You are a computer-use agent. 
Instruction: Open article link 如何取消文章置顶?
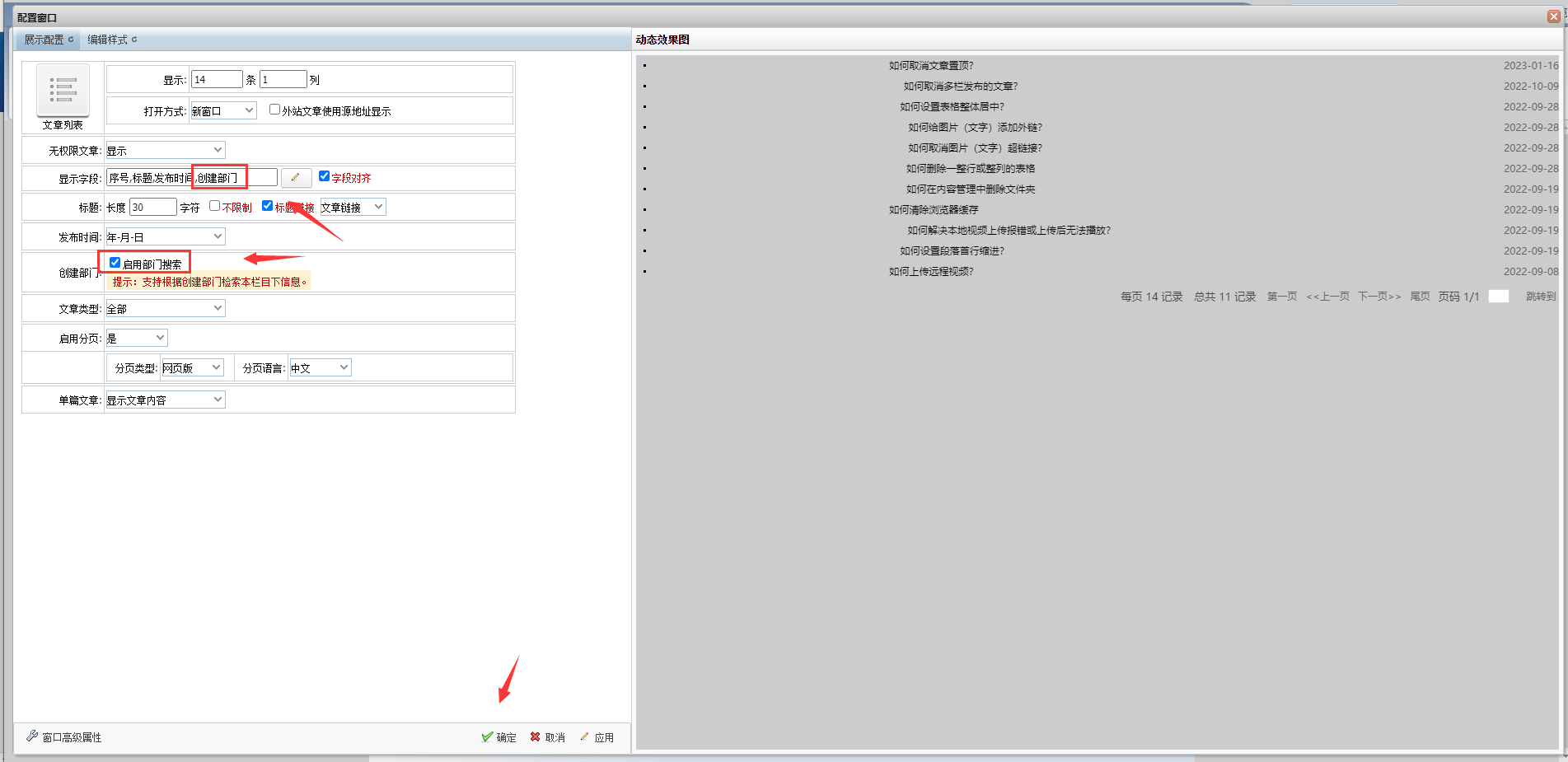click(930, 66)
